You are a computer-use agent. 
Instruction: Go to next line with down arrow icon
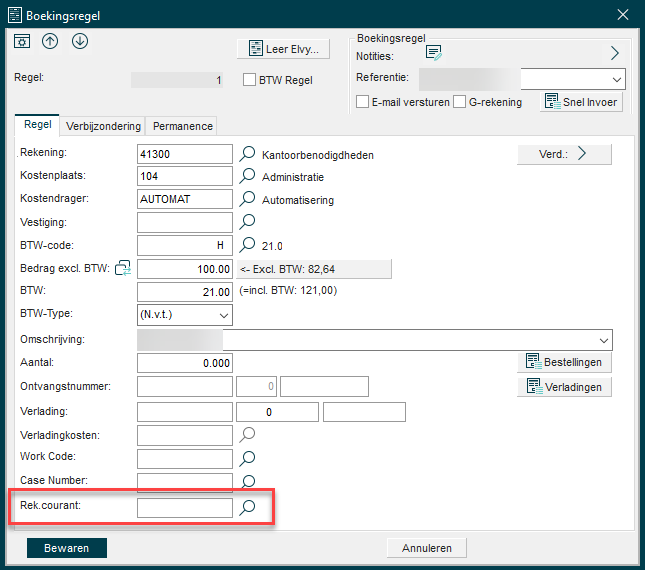pos(80,42)
